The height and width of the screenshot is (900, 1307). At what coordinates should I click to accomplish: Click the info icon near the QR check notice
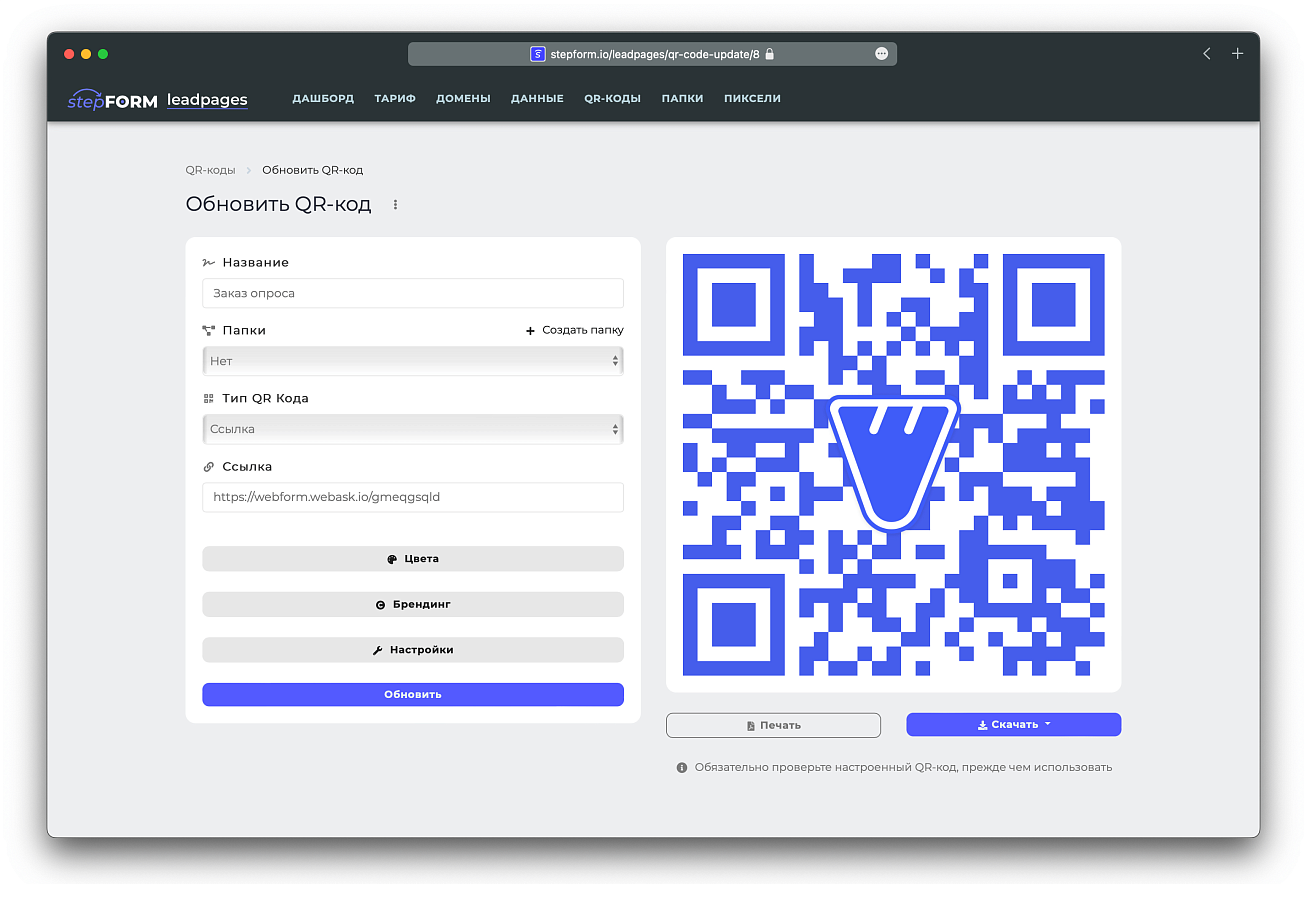682,768
